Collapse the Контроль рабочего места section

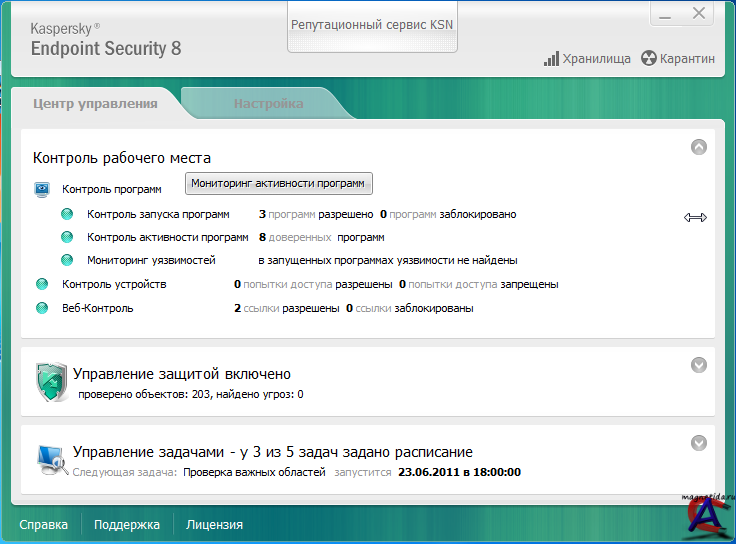point(699,147)
